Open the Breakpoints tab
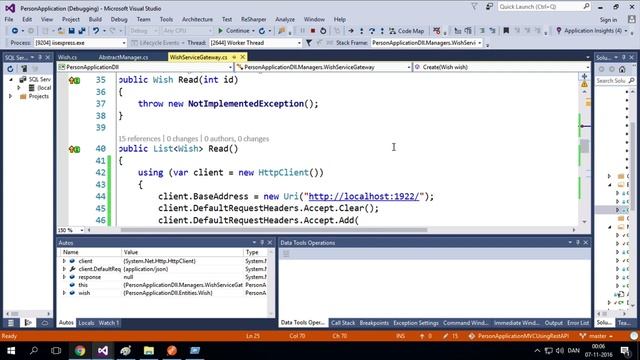 coord(374,323)
